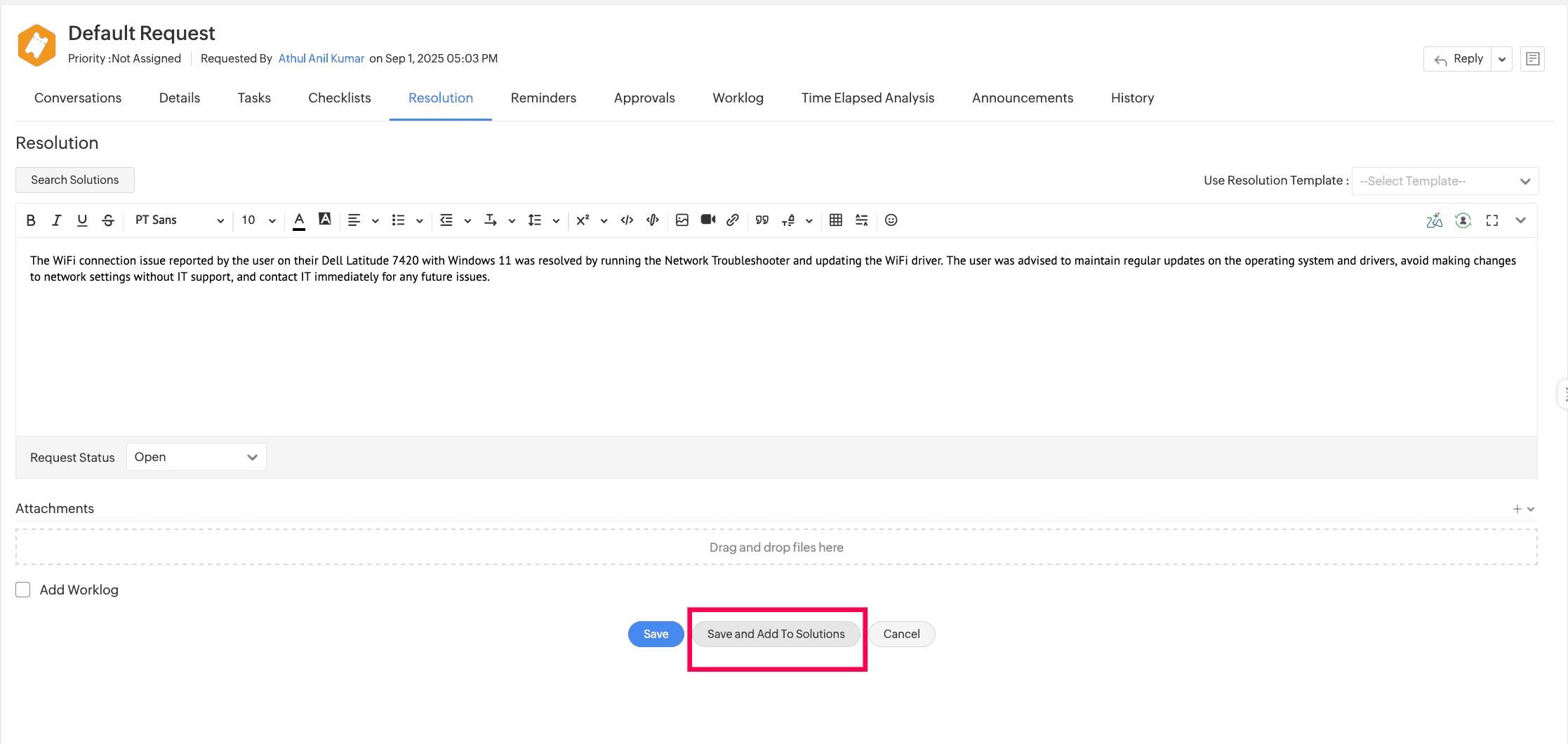Viewport: 1568px width, 744px height.
Task: Click Save and Add To Solutions
Action: tap(776, 634)
